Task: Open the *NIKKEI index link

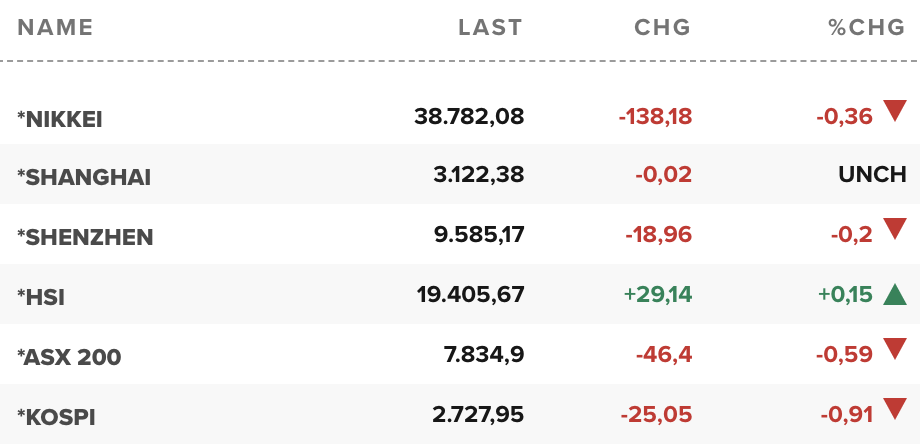Action: click(x=60, y=119)
